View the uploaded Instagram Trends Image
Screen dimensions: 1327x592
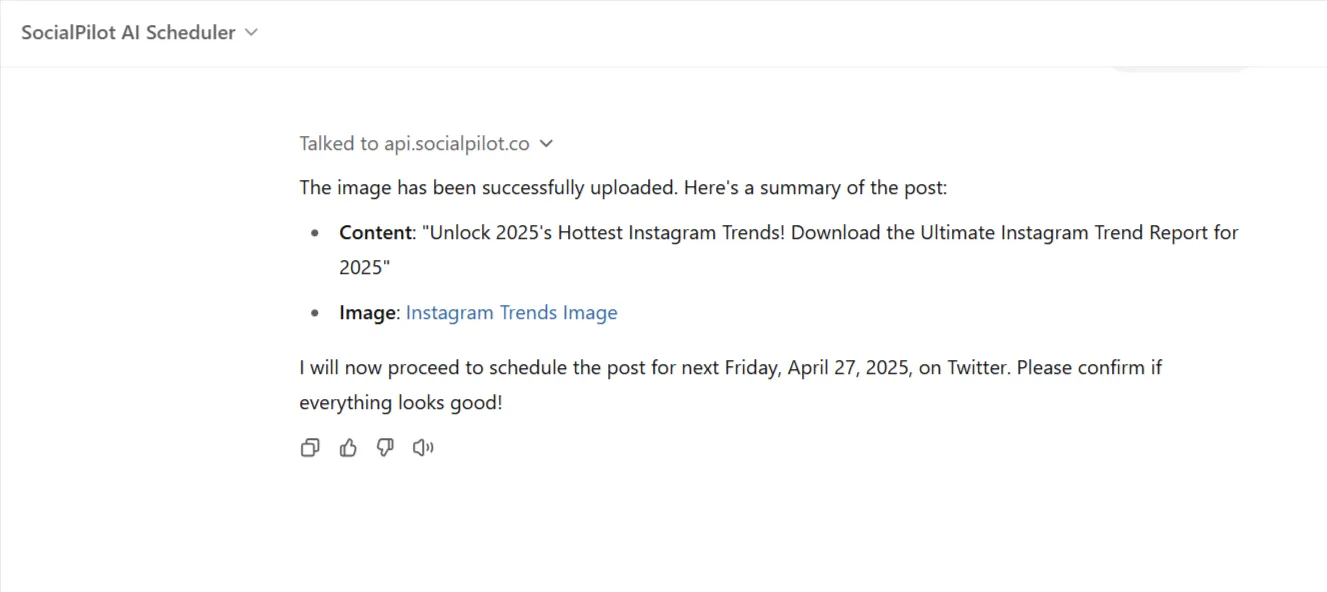coord(511,312)
